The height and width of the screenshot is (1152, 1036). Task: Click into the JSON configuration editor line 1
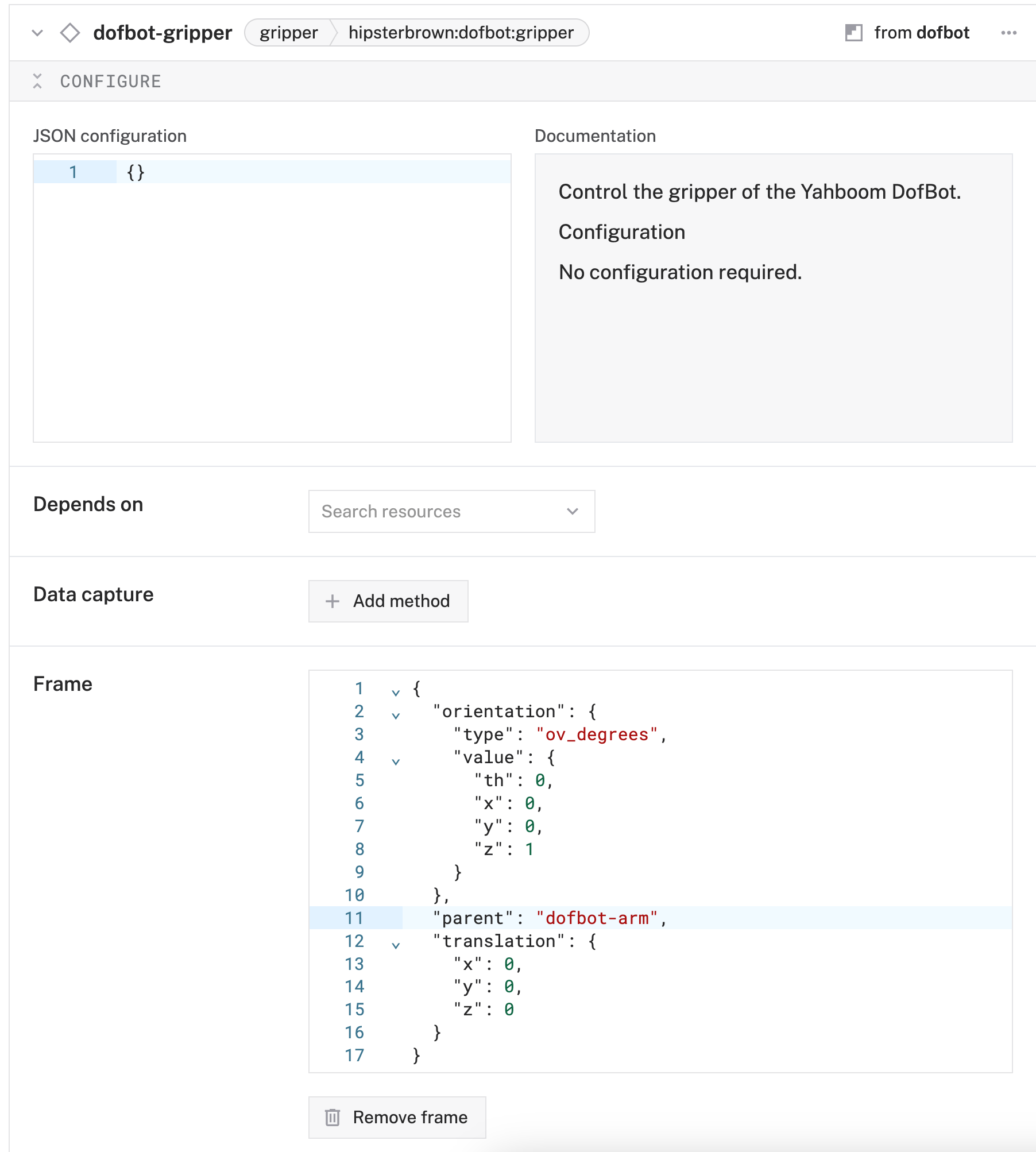313,172
